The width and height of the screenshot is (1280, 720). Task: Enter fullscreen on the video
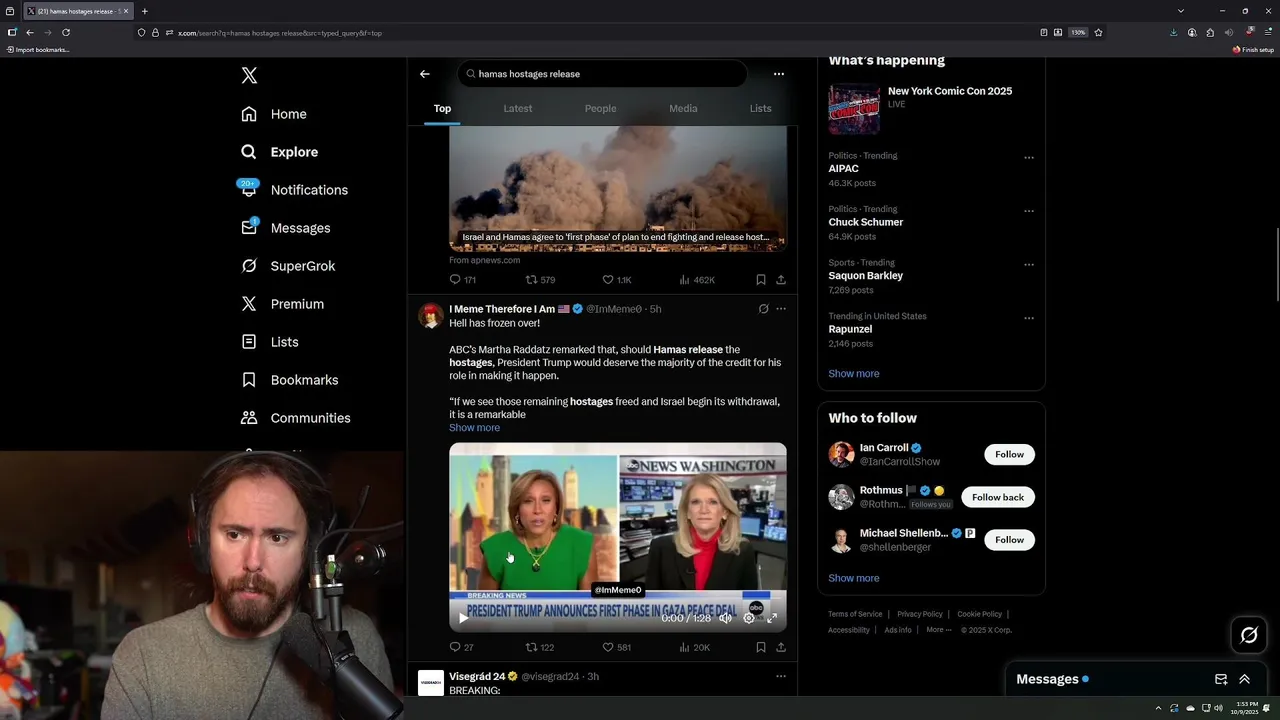772,618
